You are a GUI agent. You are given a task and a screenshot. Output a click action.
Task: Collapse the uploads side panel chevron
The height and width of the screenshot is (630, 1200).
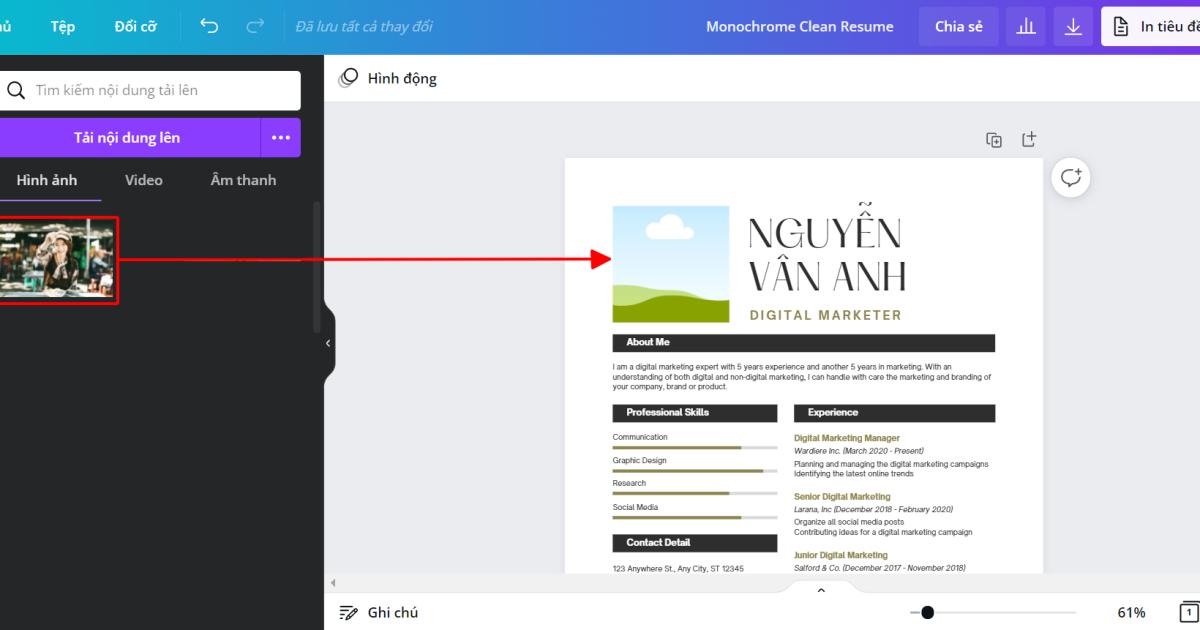click(327, 343)
